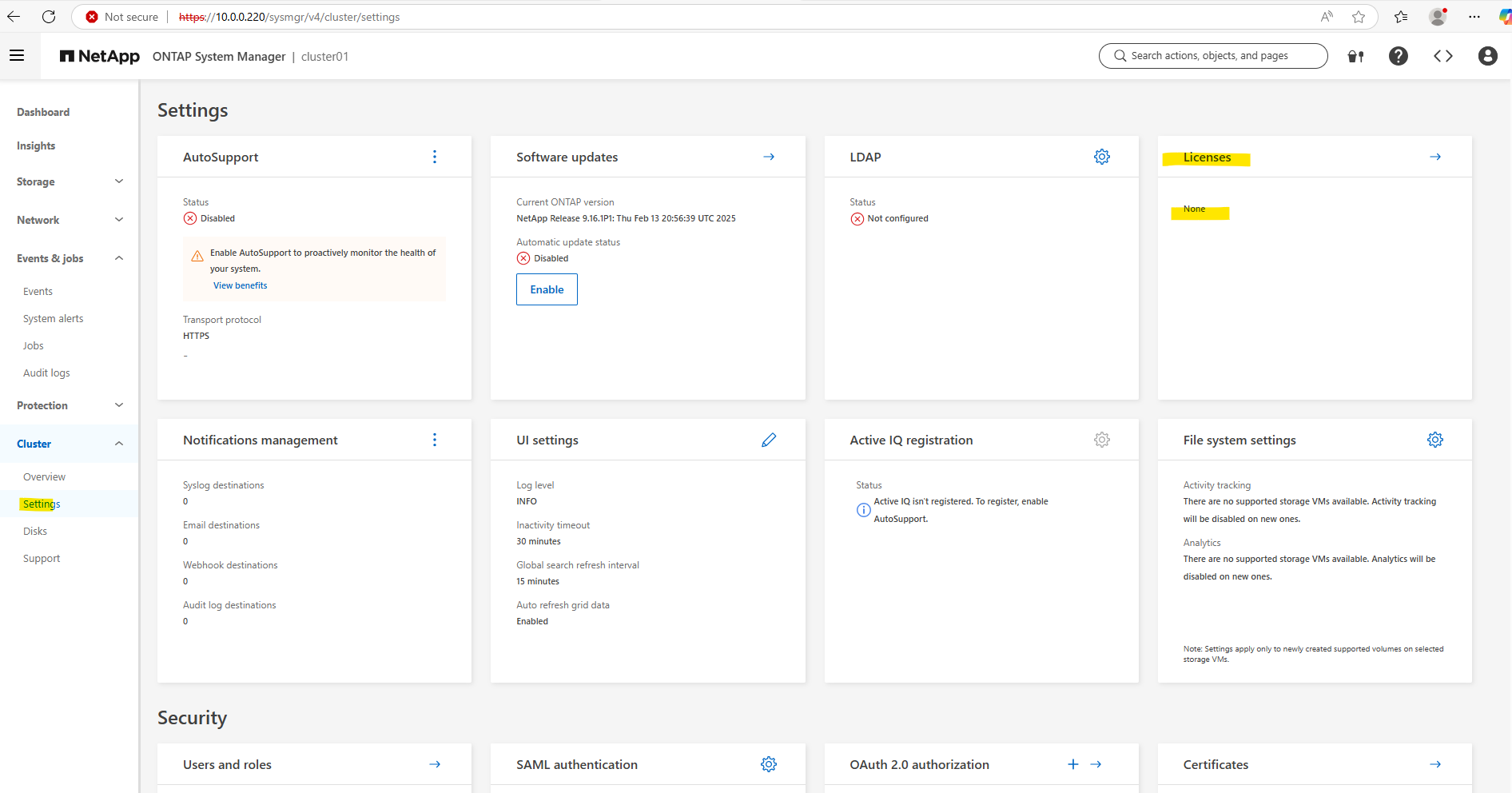
Task: Edit UI settings with pencil icon
Action: pyautogui.click(x=769, y=440)
